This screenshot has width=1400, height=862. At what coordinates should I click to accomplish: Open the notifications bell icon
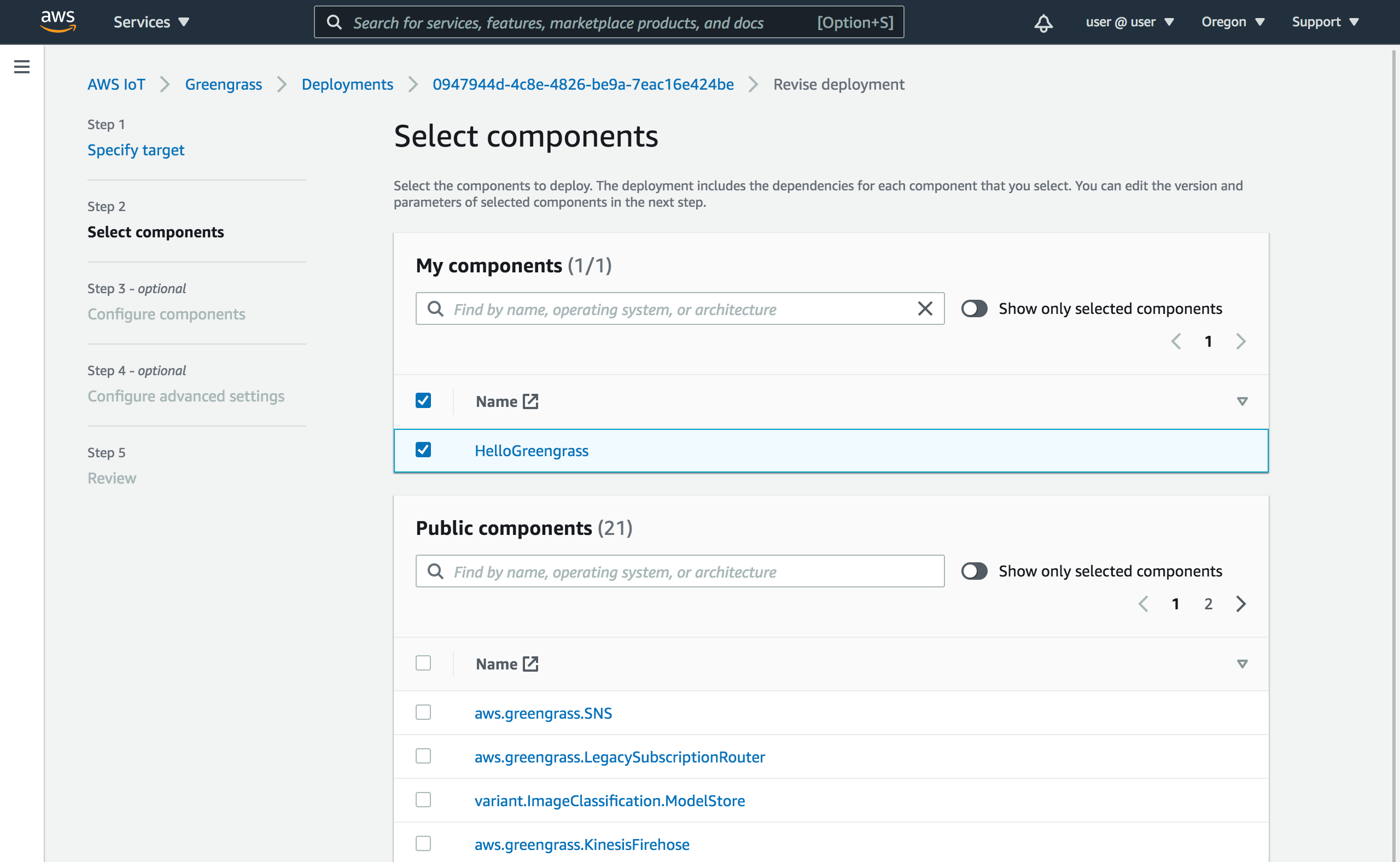click(x=1043, y=23)
